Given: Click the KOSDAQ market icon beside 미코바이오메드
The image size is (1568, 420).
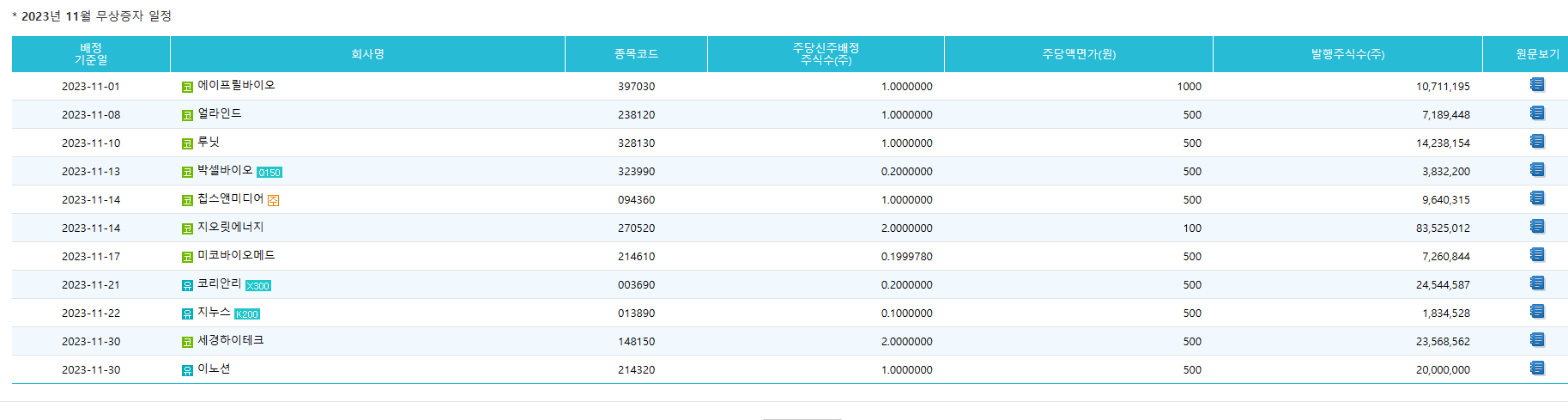Looking at the screenshot, I should point(187,257).
